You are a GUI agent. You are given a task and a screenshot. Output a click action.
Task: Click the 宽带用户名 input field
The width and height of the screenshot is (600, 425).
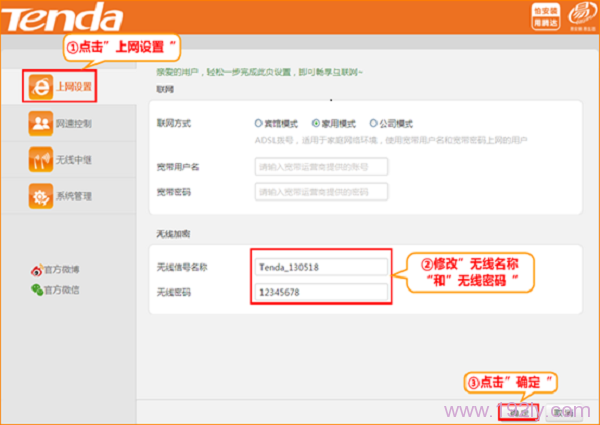tap(321, 166)
